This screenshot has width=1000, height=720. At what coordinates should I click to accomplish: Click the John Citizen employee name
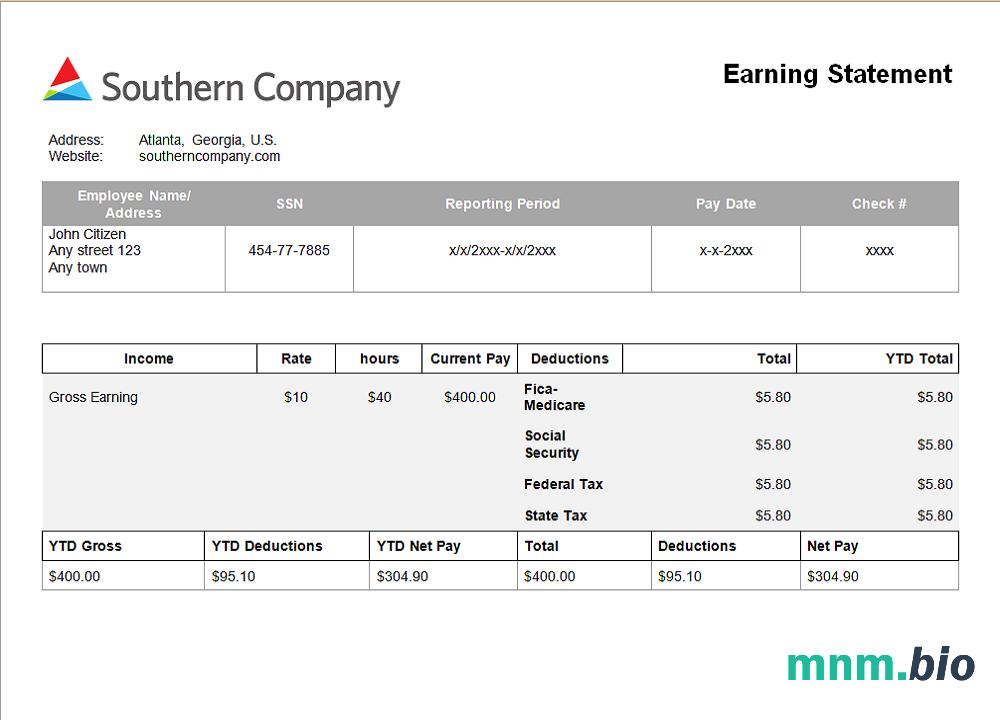88,234
